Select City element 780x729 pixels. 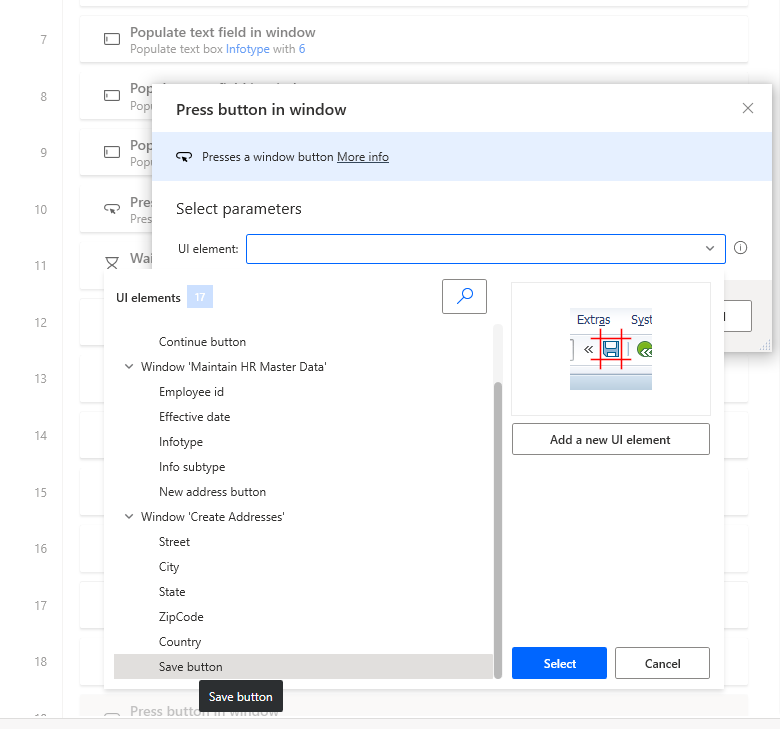tap(169, 567)
